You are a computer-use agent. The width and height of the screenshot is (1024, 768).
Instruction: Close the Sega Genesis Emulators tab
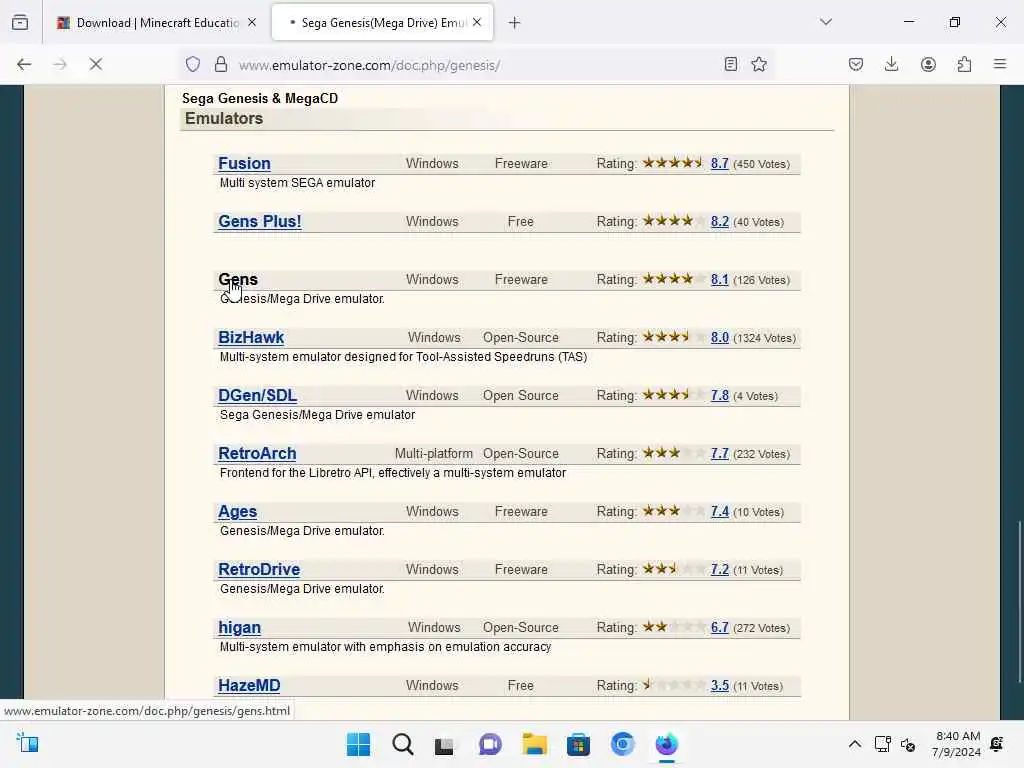click(x=477, y=23)
